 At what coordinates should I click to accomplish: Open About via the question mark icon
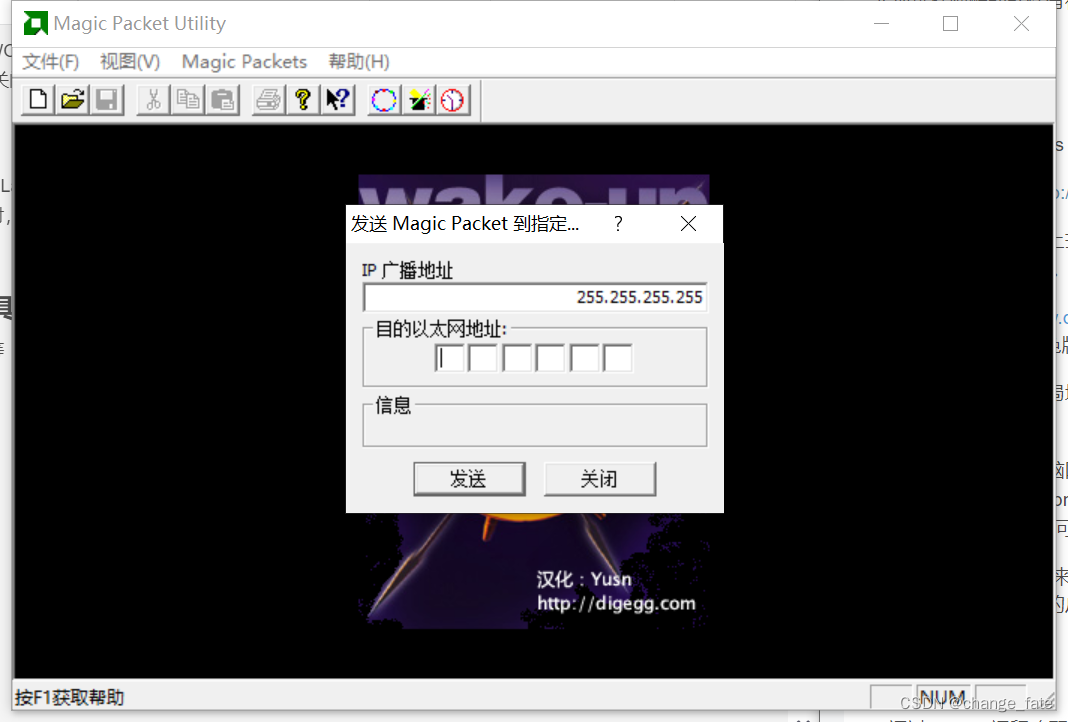pyautogui.click(x=302, y=99)
